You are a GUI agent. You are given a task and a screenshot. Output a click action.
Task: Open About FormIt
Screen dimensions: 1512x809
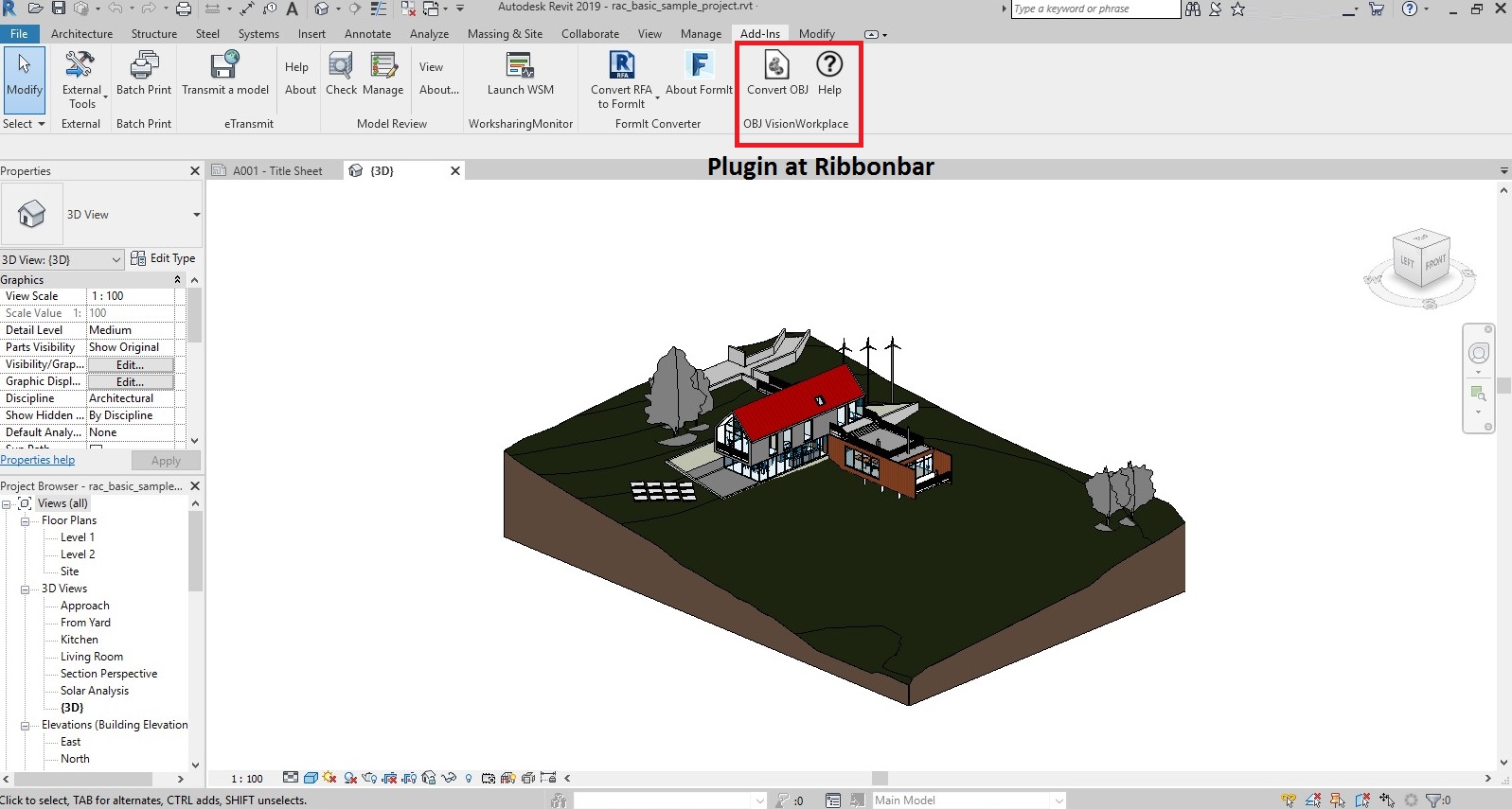pos(699,74)
